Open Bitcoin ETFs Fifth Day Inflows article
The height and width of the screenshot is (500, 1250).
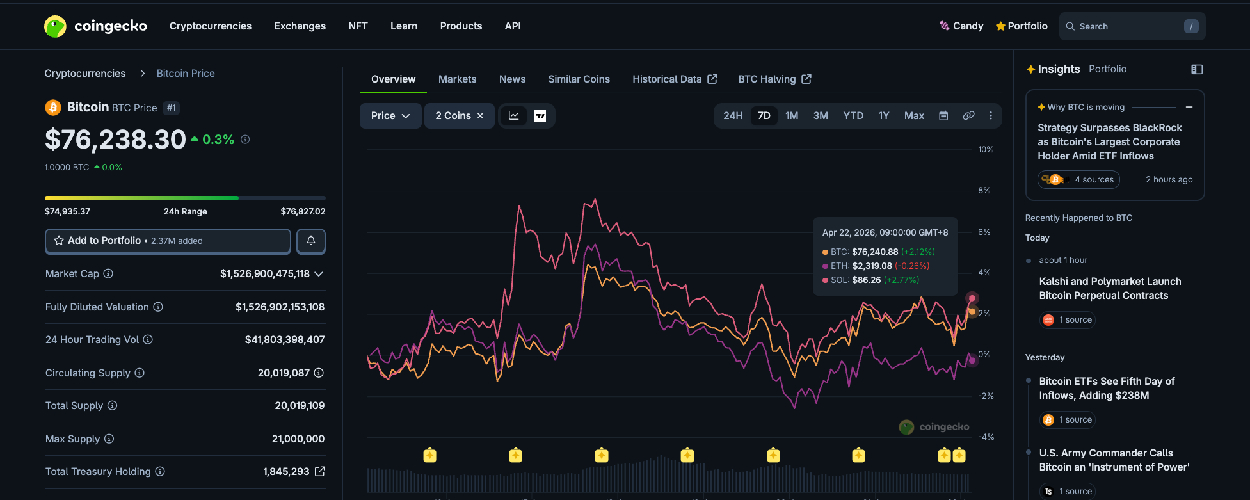click(1107, 388)
